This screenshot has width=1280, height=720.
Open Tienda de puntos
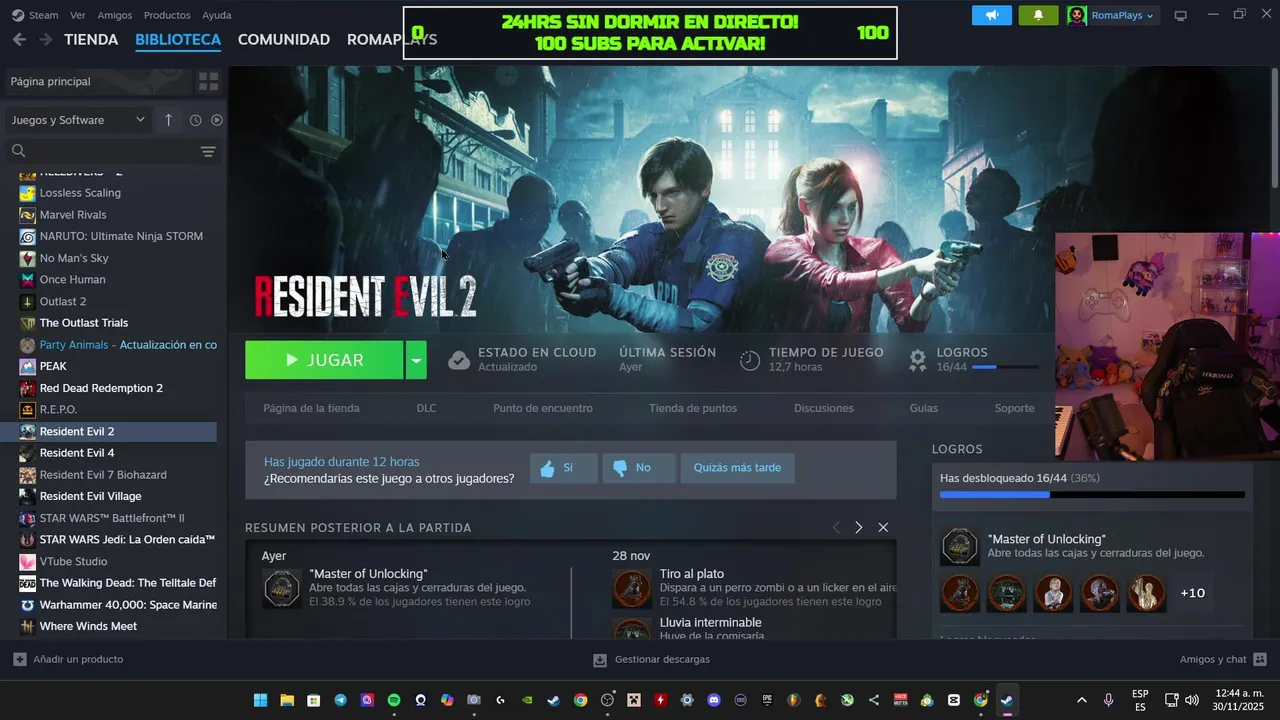click(693, 408)
